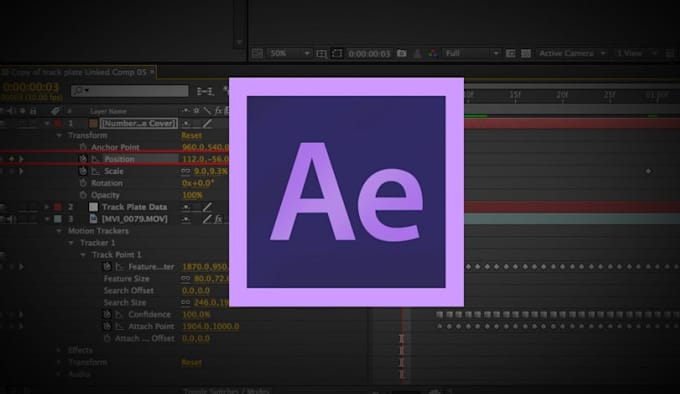This screenshot has width=680, height=394.
Task: Click fx switch on MVI_0079.MOV layer
Action: click(x=218, y=219)
